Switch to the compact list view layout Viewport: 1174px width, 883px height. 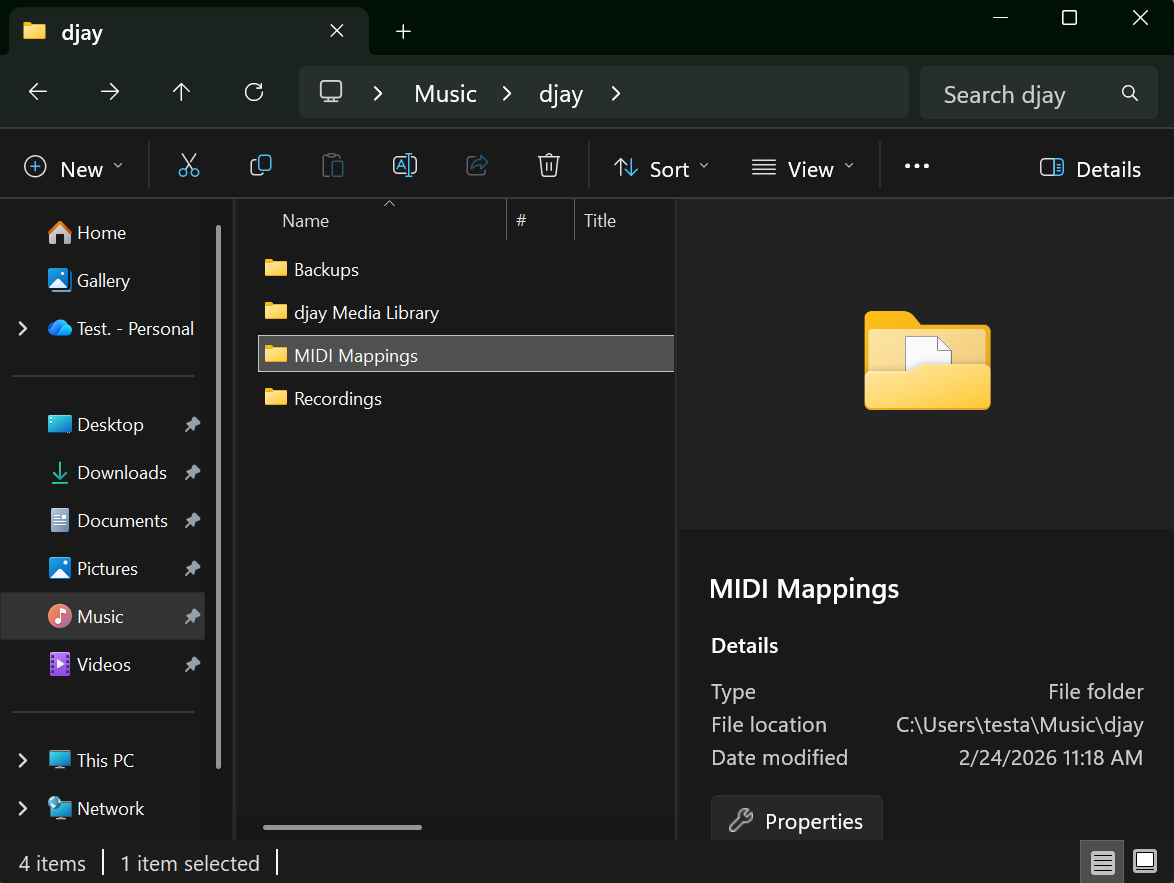pyautogui.click(x=1102, y=861)
